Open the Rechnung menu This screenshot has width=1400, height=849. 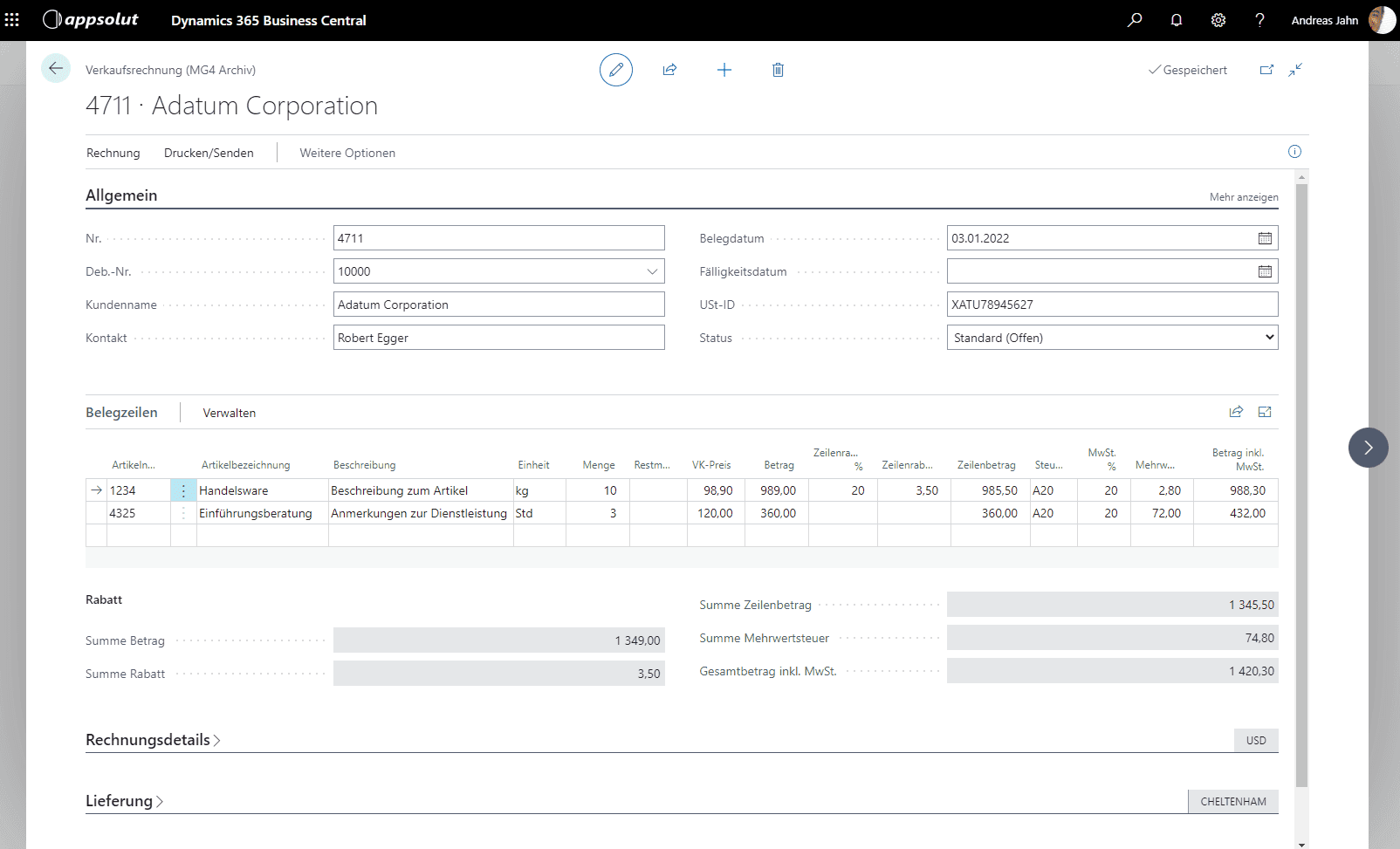[x=113, y=153]
